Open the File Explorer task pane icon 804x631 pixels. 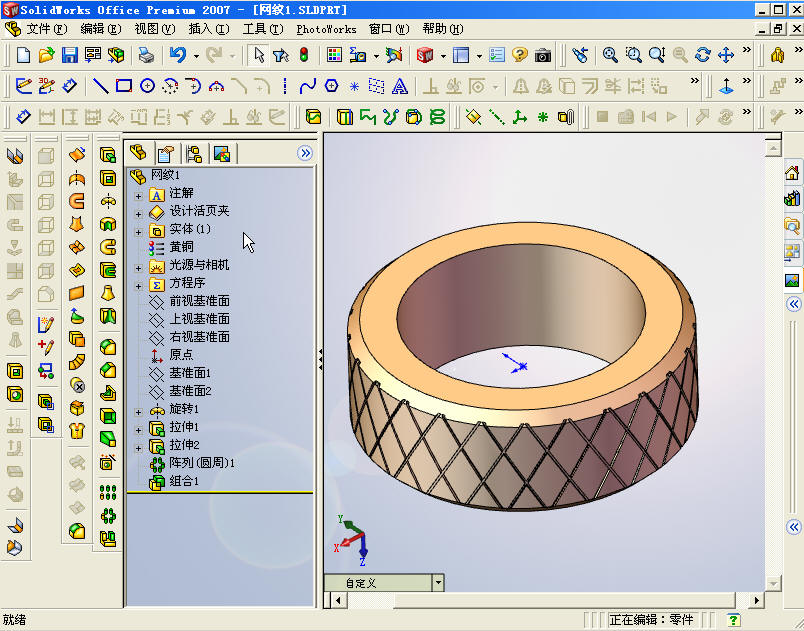(x=792, y=225)
